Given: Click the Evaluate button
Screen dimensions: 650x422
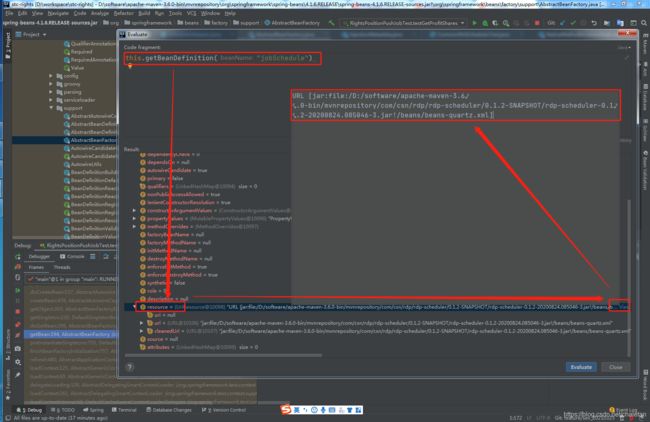Looking at the screenshot, I should pyautogui.click(x=581, y=367).
